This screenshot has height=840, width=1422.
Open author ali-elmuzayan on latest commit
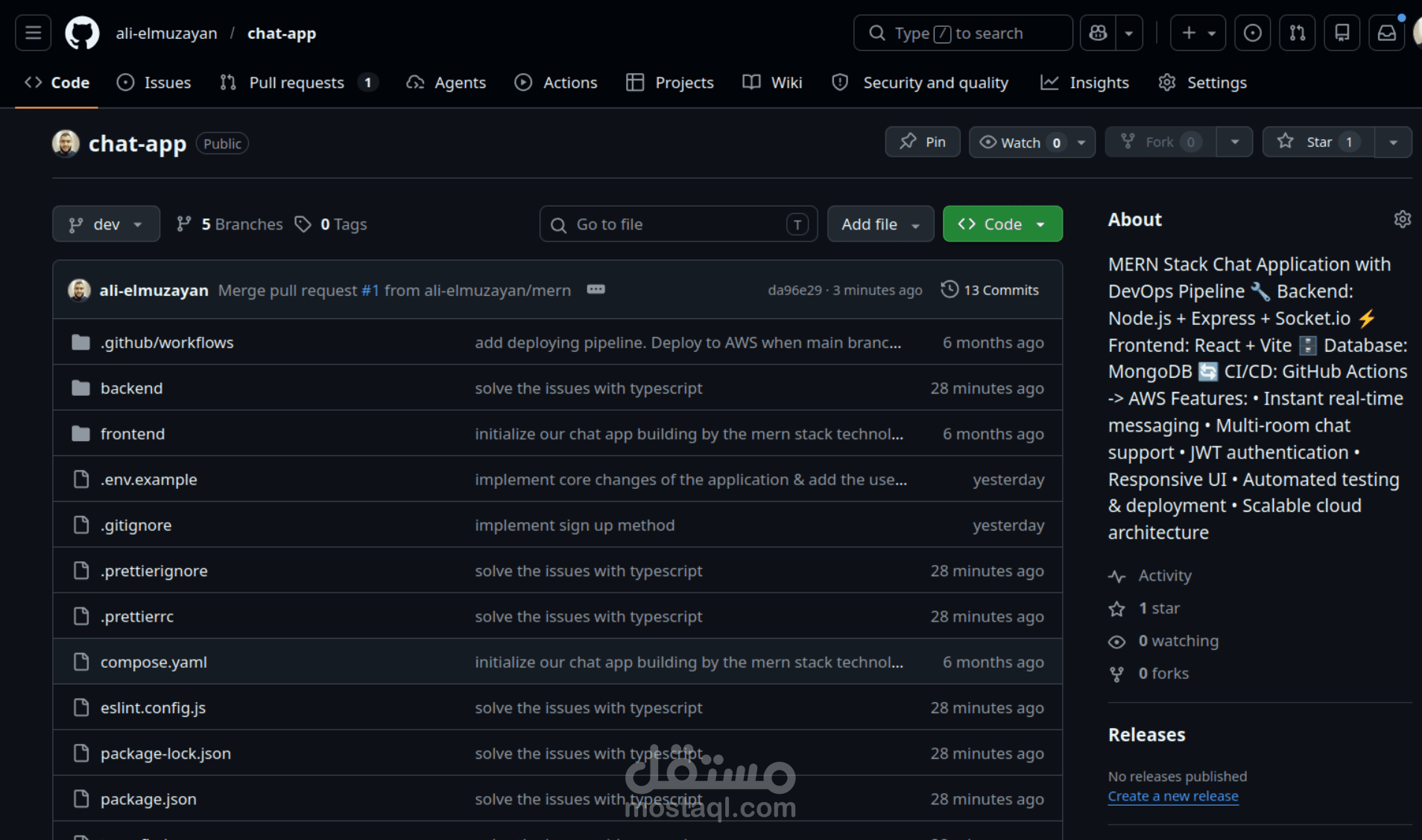point(154,291)
